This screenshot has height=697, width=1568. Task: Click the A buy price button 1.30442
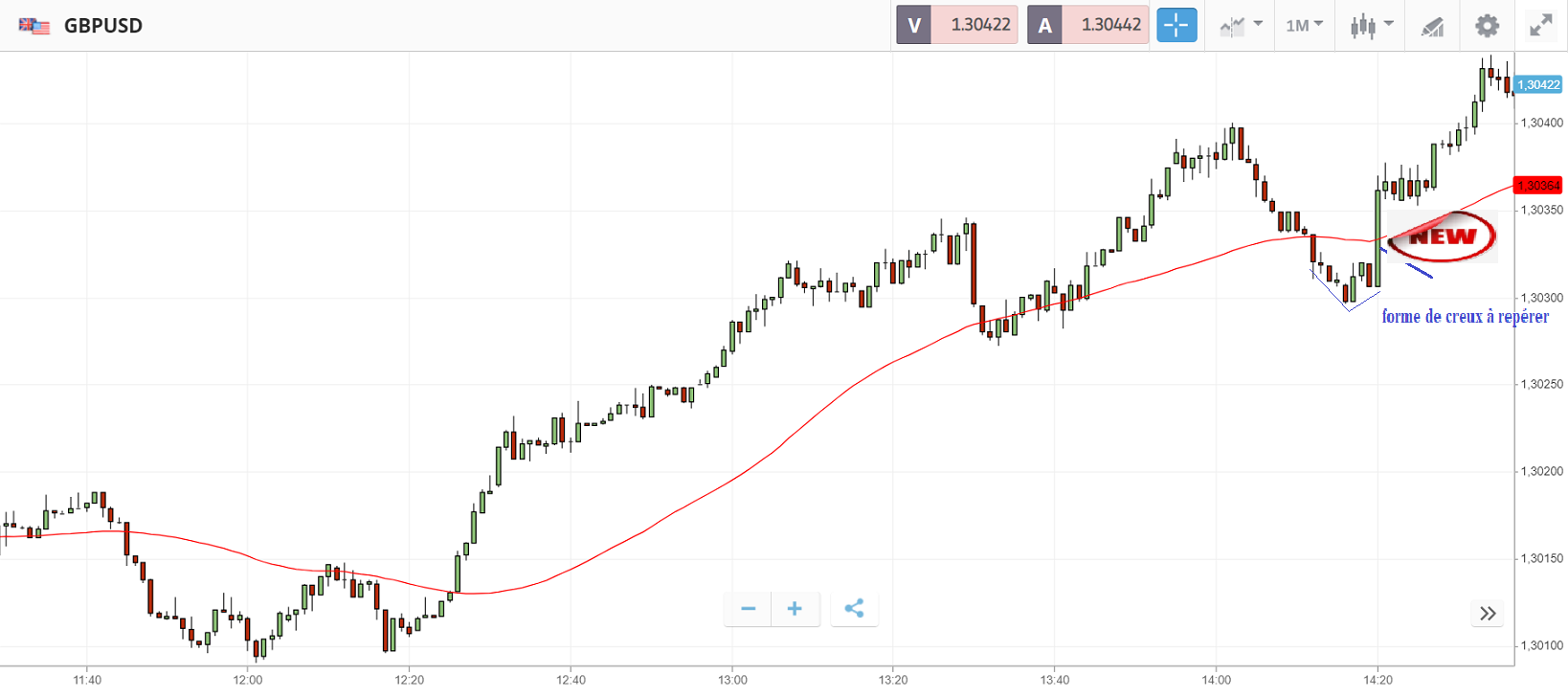point(1088,25)
